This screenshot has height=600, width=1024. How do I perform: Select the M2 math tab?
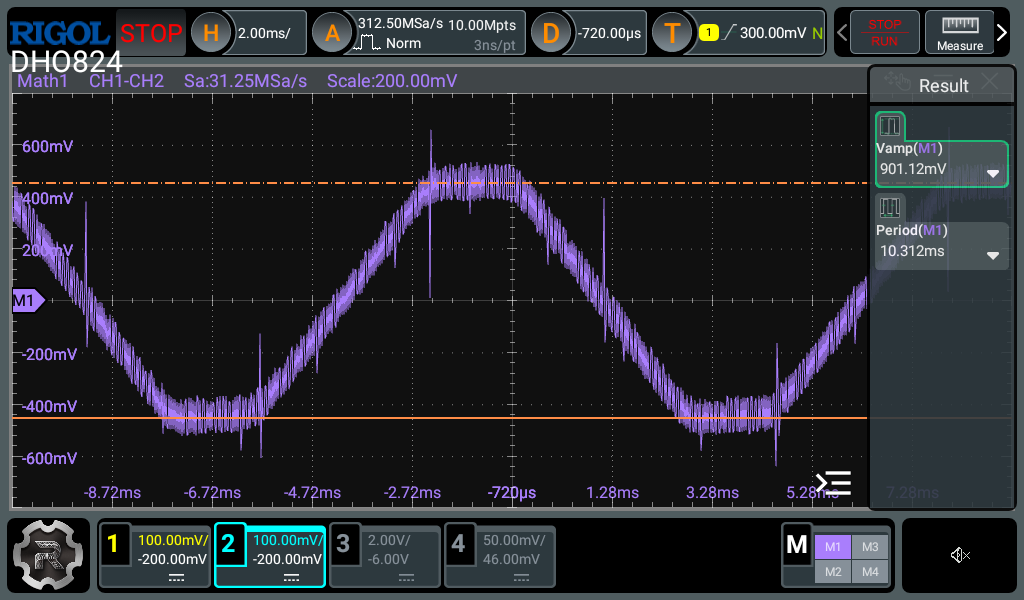(x=832, y=570)
